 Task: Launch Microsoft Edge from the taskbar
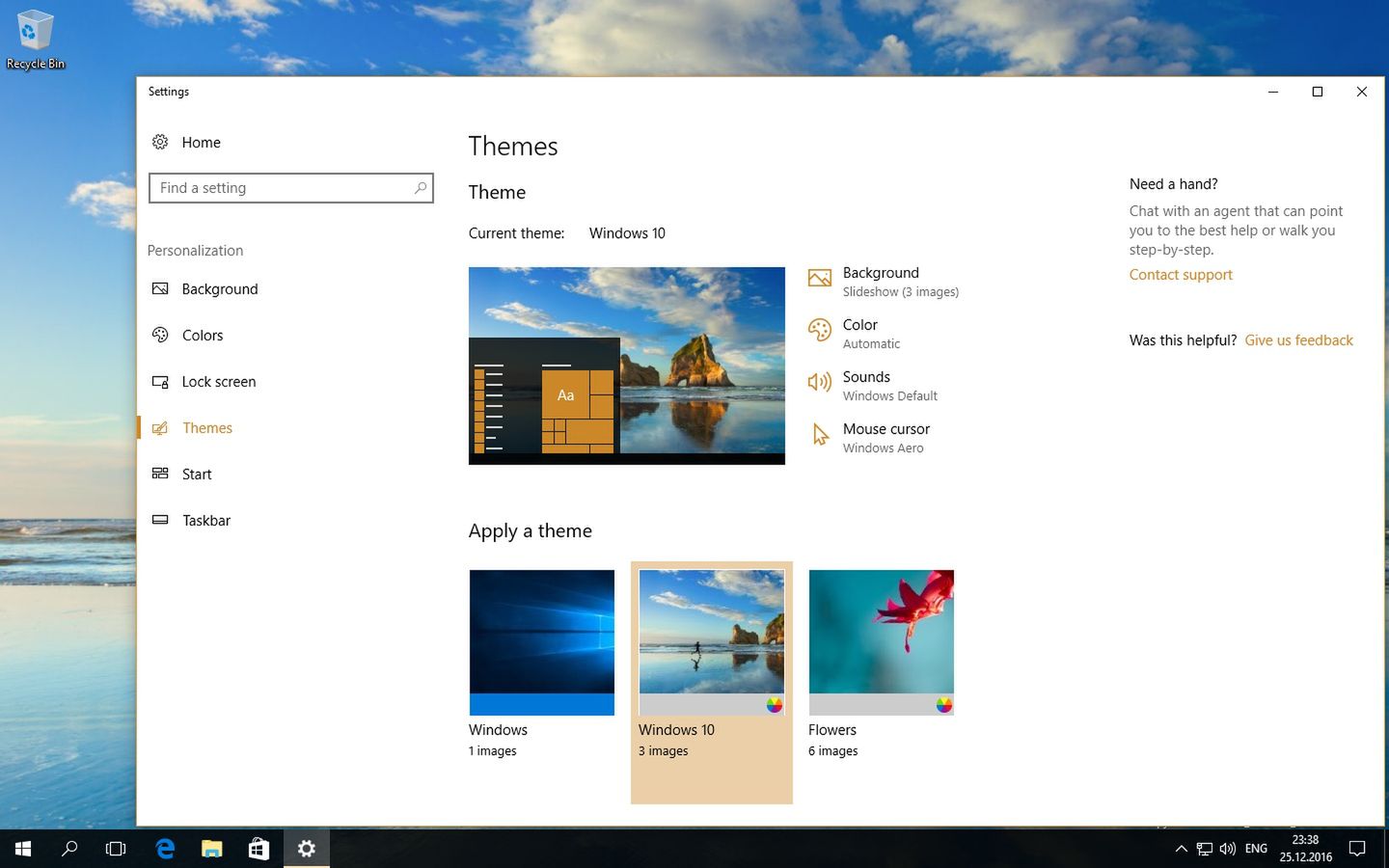point(165,849)
